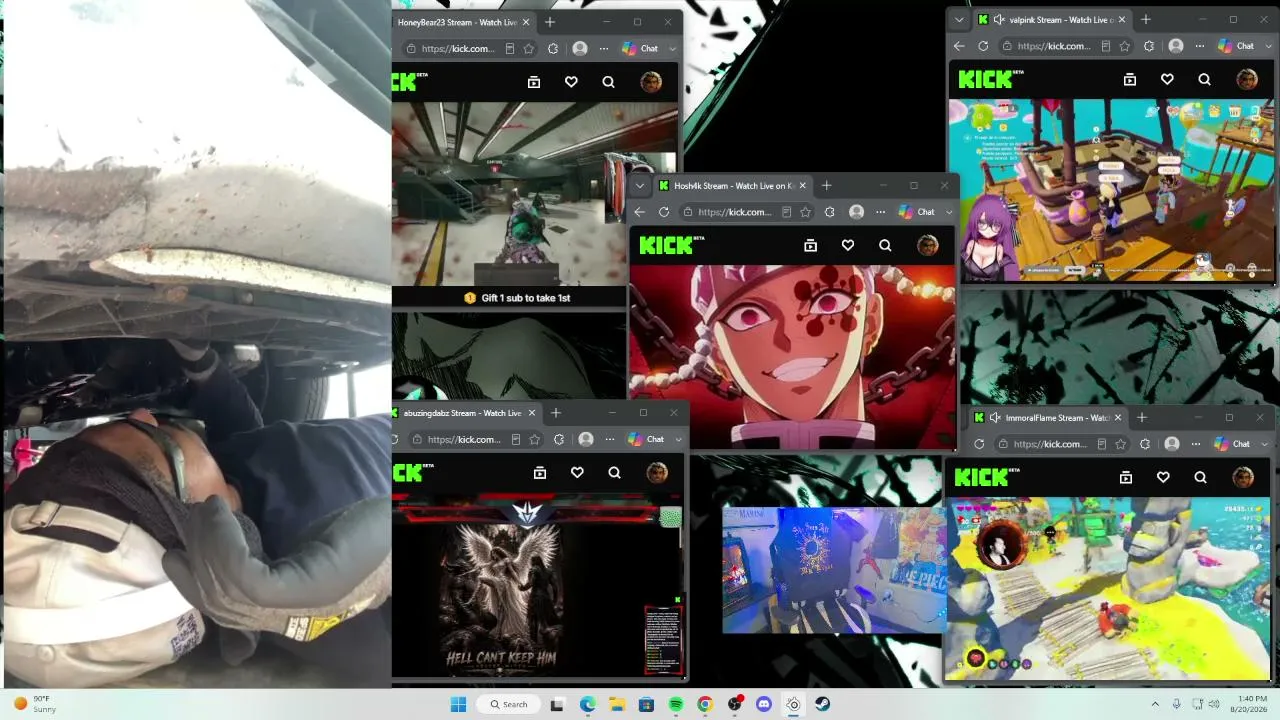Viewport: 1280px width, 720px height.
Task: Click heart icon in abuzingdabz window
Action: pyautogui.click(x=577, y=473)
